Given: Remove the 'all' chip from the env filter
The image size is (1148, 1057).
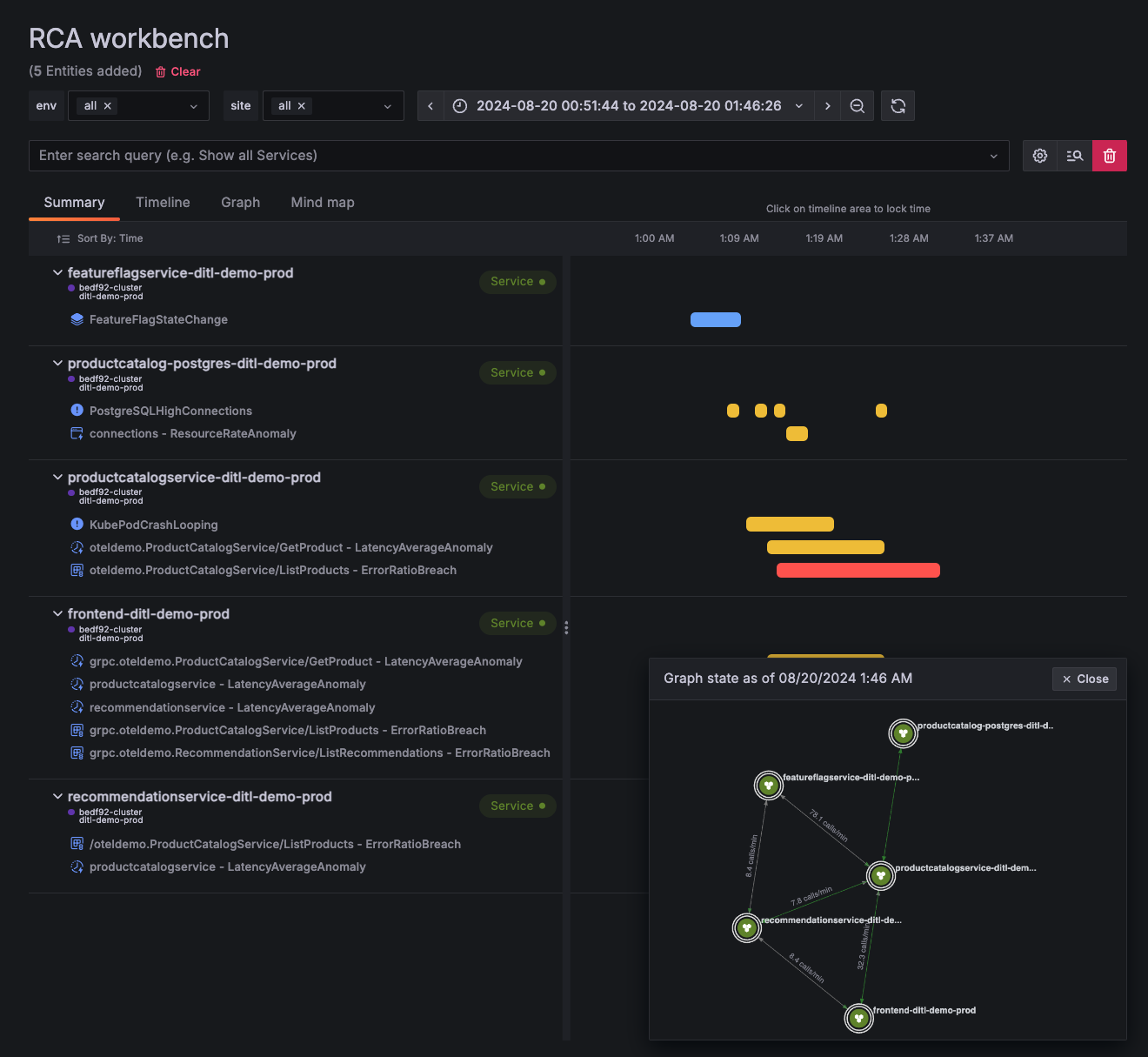Looking at the screenshot, I should point(108,104).
